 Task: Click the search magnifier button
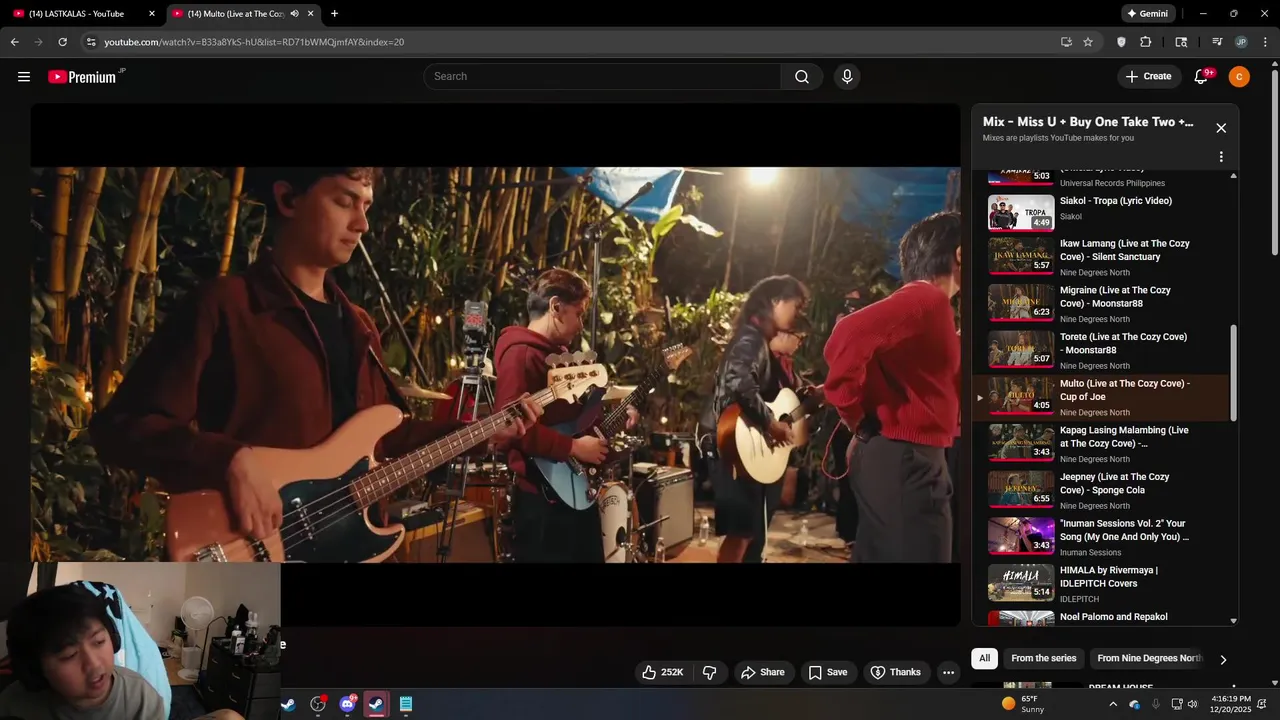(x=802, y=77)
